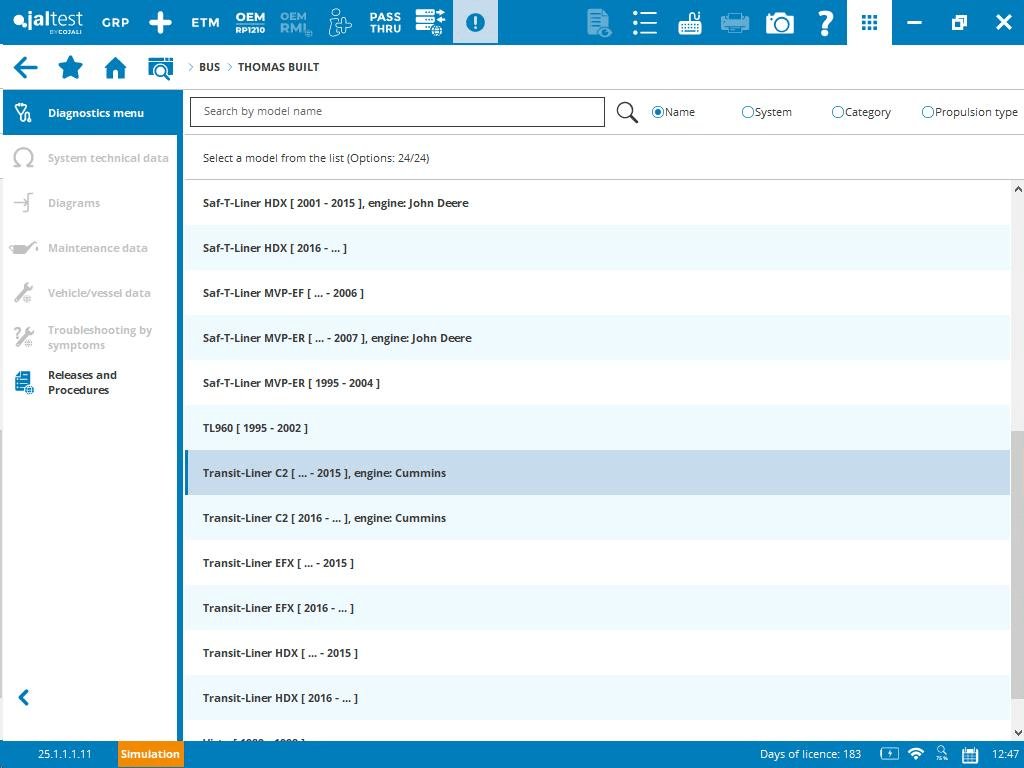The image size is (1024, 768).
Task: Open the camera screenshot tool
Action: (779, 22)
